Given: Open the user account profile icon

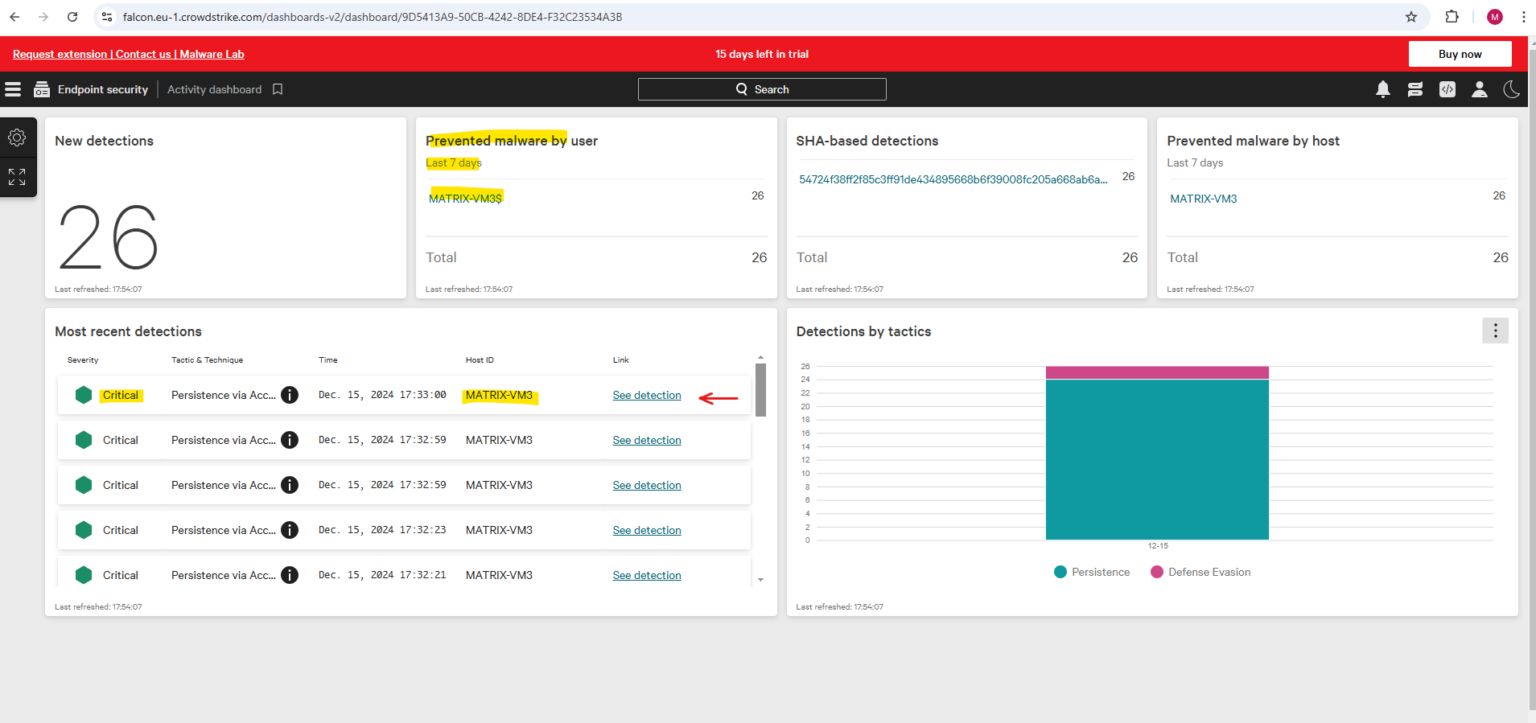Looking at the screenshot, I should pos(1479,89).
